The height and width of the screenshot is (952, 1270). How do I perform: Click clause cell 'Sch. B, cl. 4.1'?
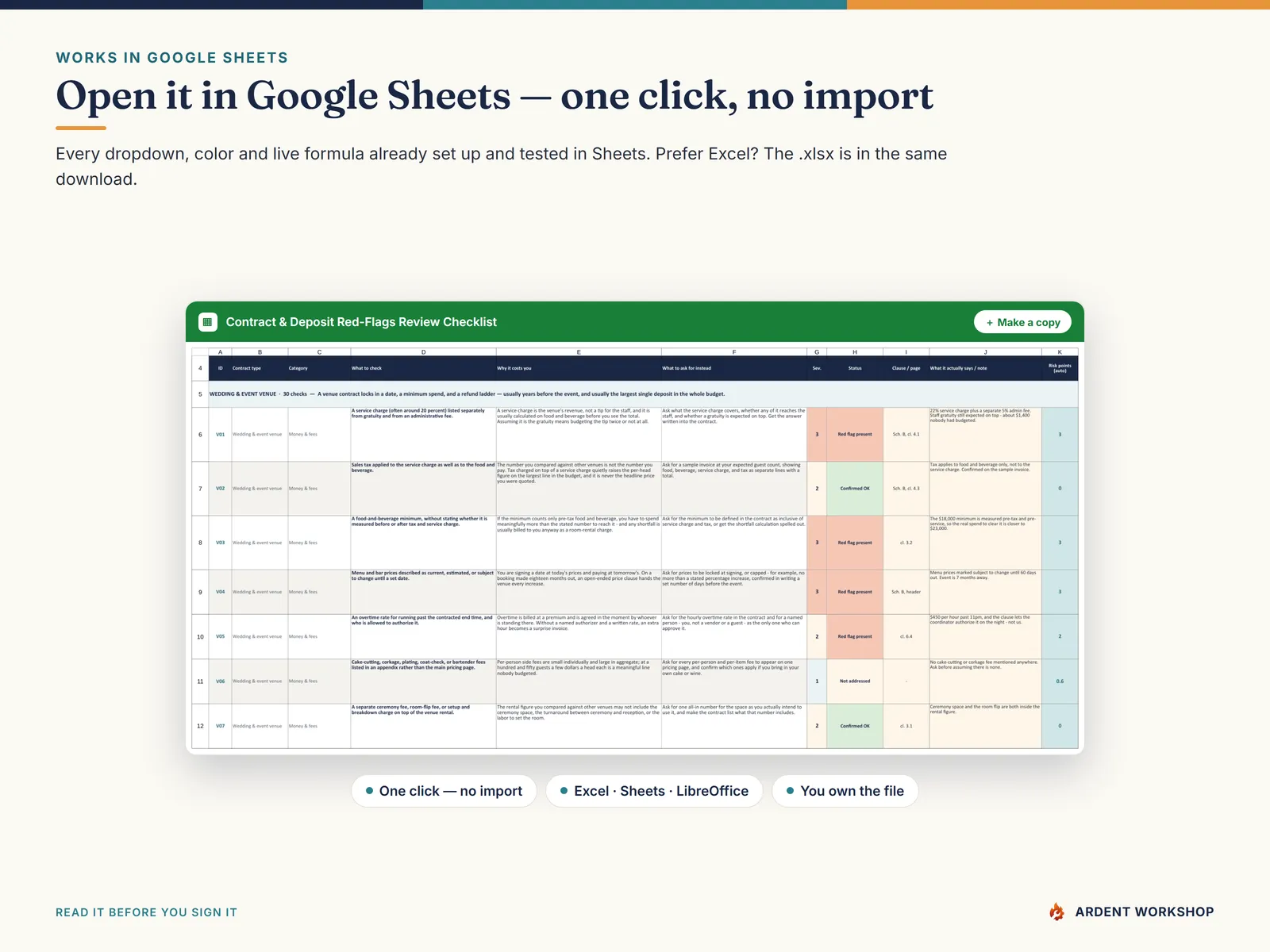906,435
